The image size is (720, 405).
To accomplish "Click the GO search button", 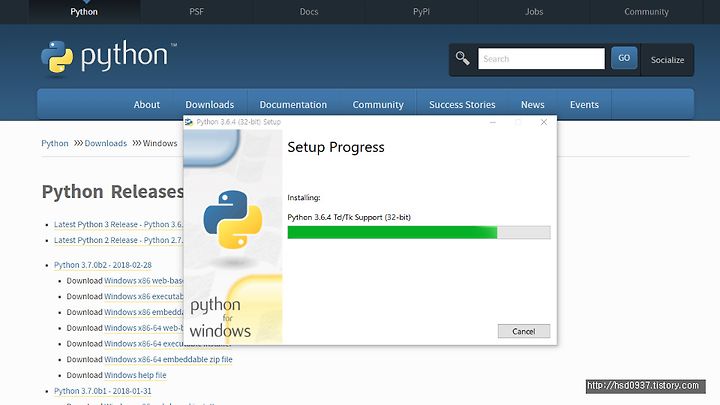I will pyautogui.click(x=624, y=58).
